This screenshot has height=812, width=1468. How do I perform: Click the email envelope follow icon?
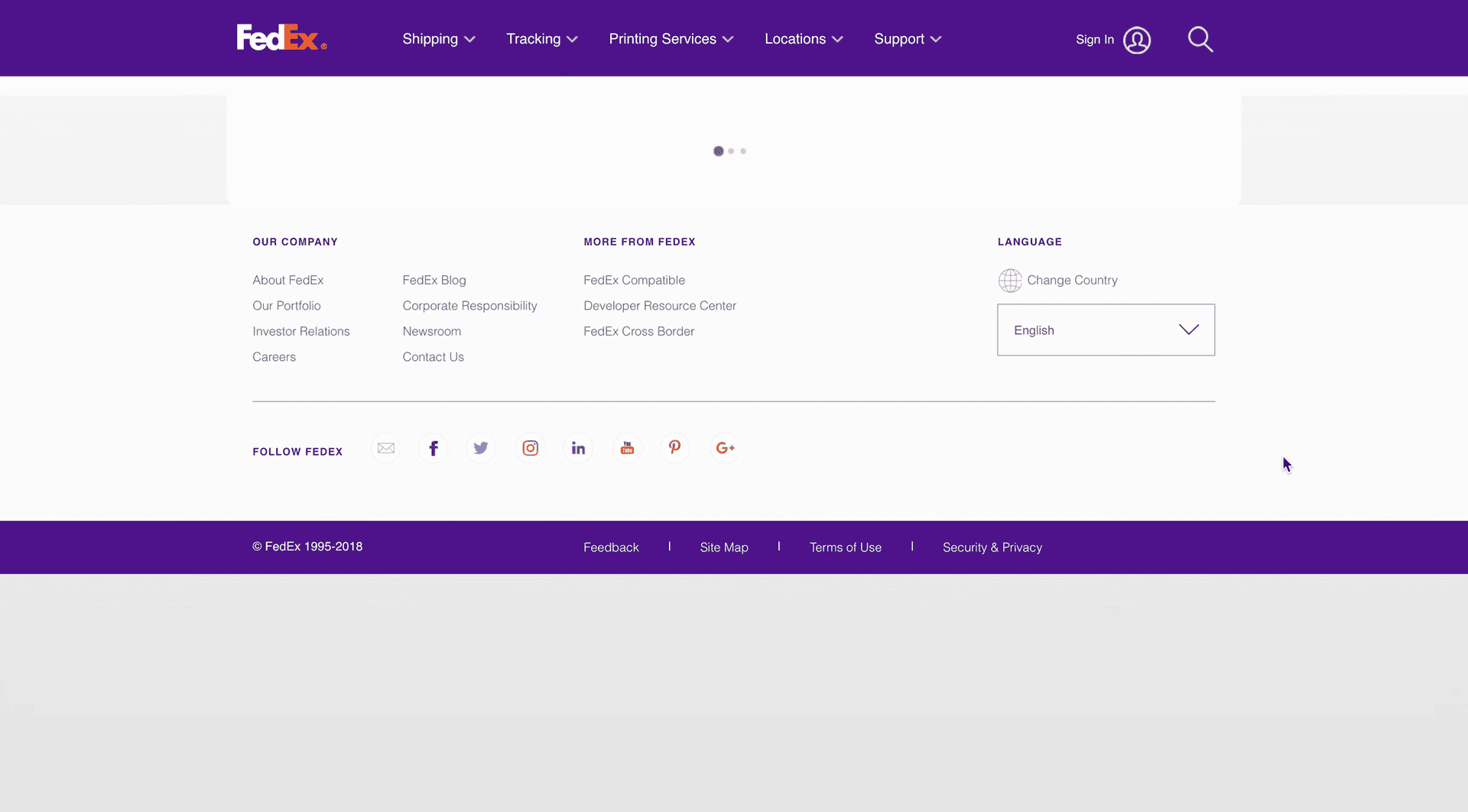pos(386,448)
